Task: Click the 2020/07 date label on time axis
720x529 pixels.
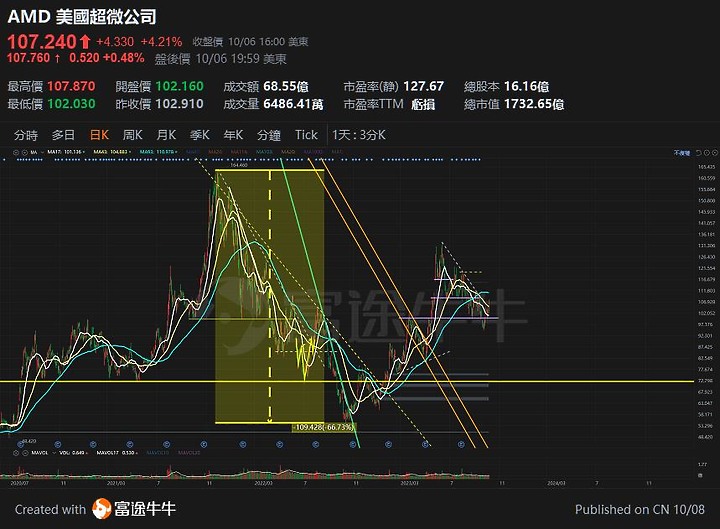Action: [x=19, y=483]
